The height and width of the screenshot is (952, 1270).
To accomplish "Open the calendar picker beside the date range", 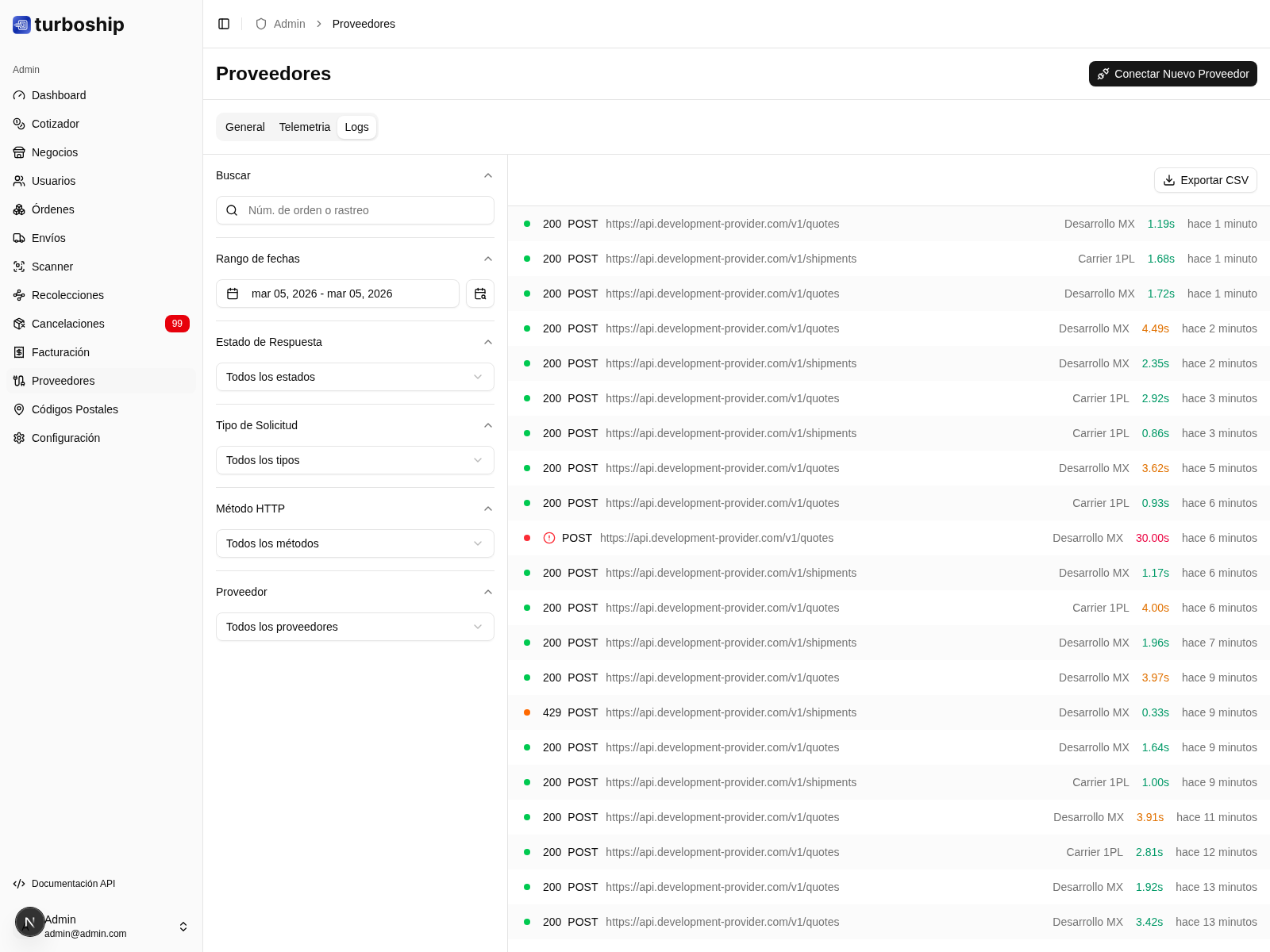I will (x=480, y=294).
